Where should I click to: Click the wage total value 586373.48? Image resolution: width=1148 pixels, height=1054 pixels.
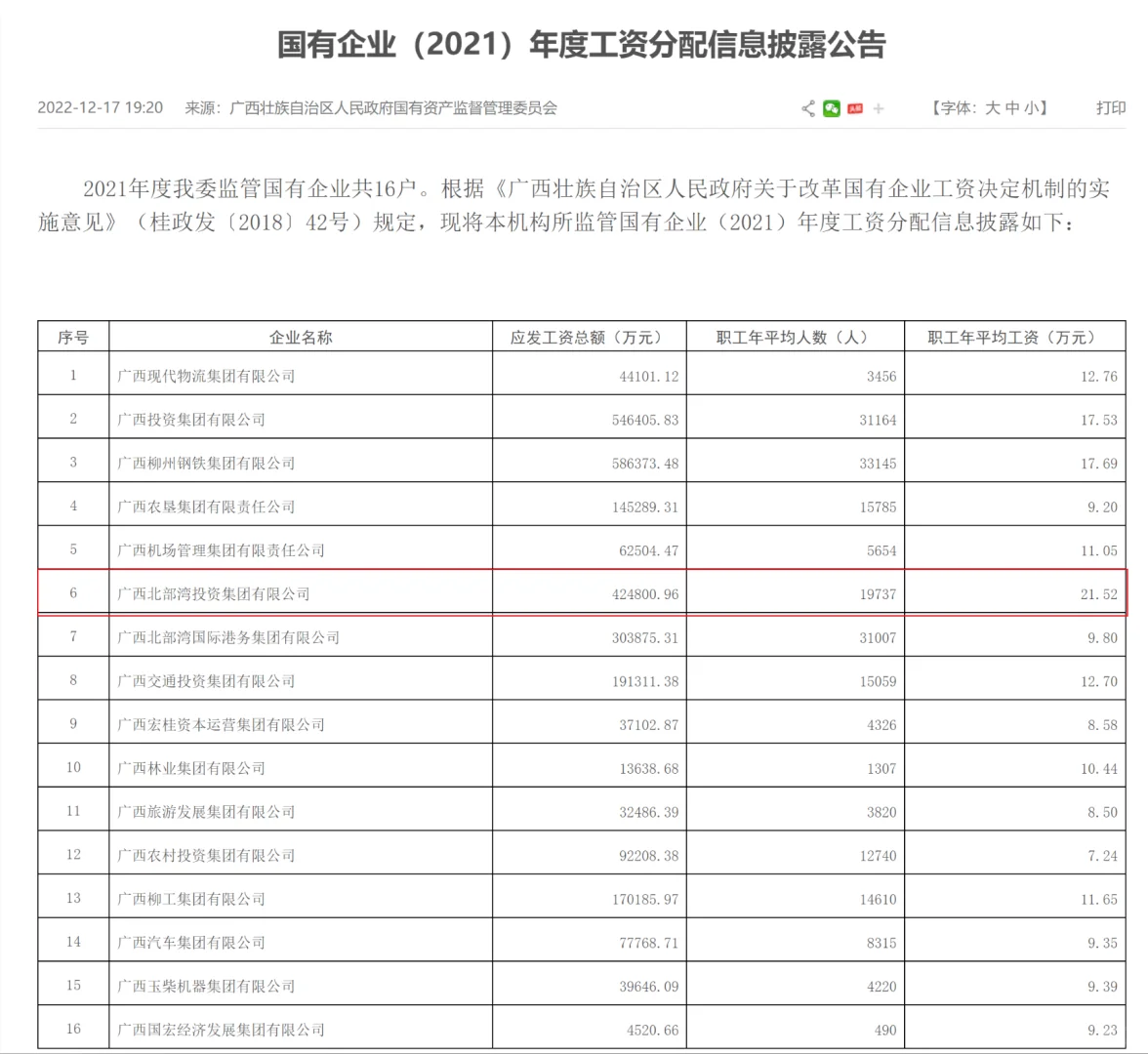coord(645,464)
